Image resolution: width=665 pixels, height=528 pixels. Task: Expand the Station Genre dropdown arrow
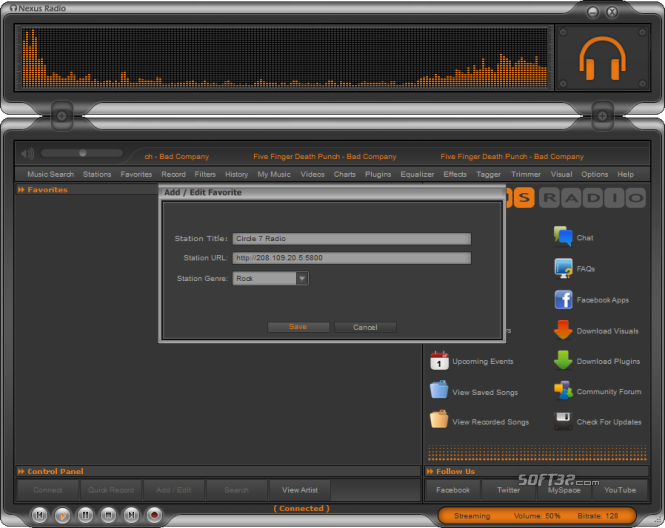[x=302, y=278]
